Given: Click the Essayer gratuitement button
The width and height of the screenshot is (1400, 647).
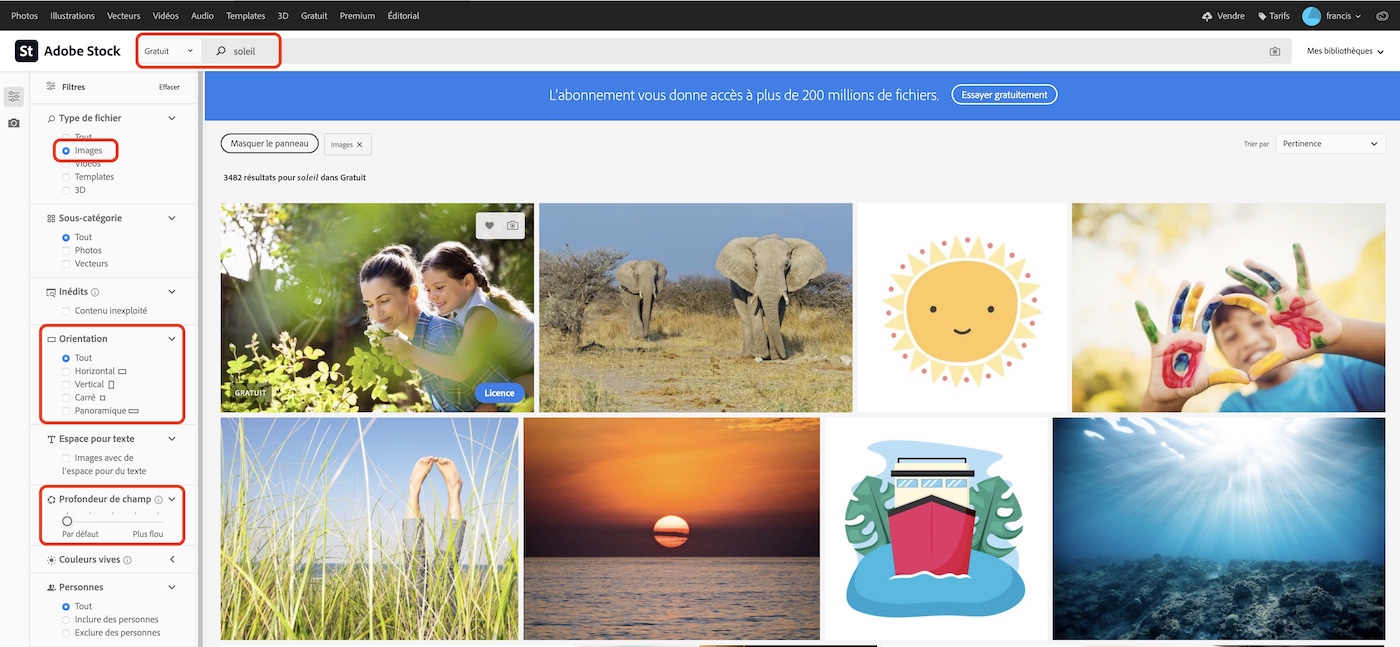Looking at the screenshot, I should (x=1004, y=94).
